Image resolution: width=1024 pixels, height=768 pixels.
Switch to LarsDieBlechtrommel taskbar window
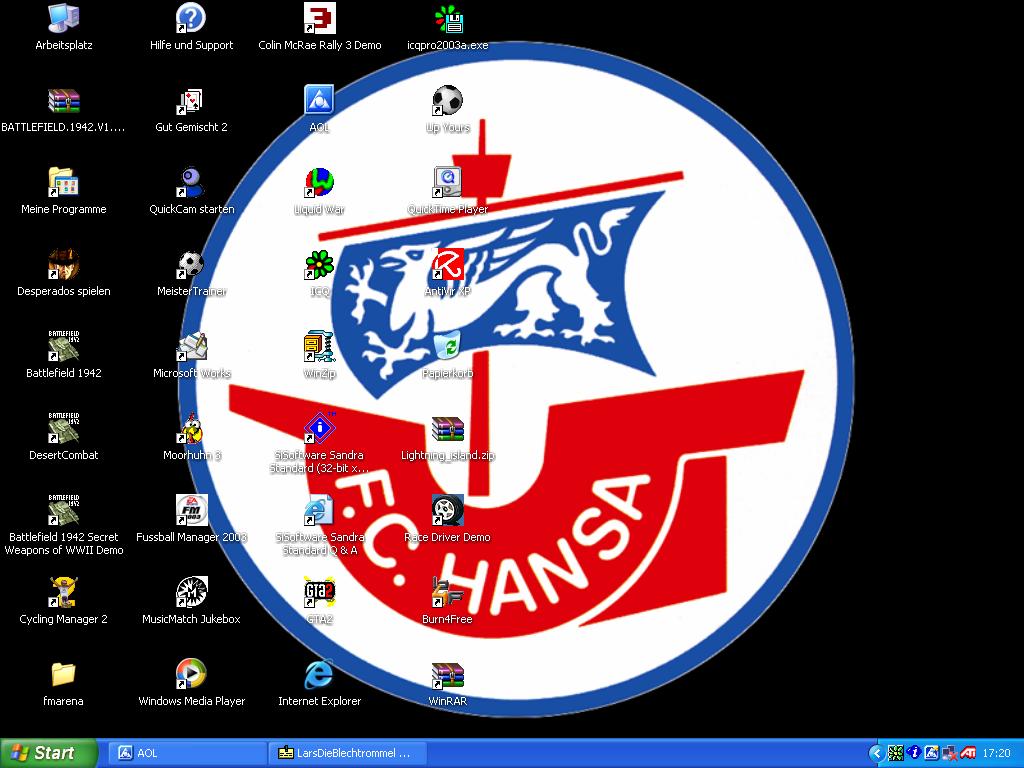click(347, 753)
